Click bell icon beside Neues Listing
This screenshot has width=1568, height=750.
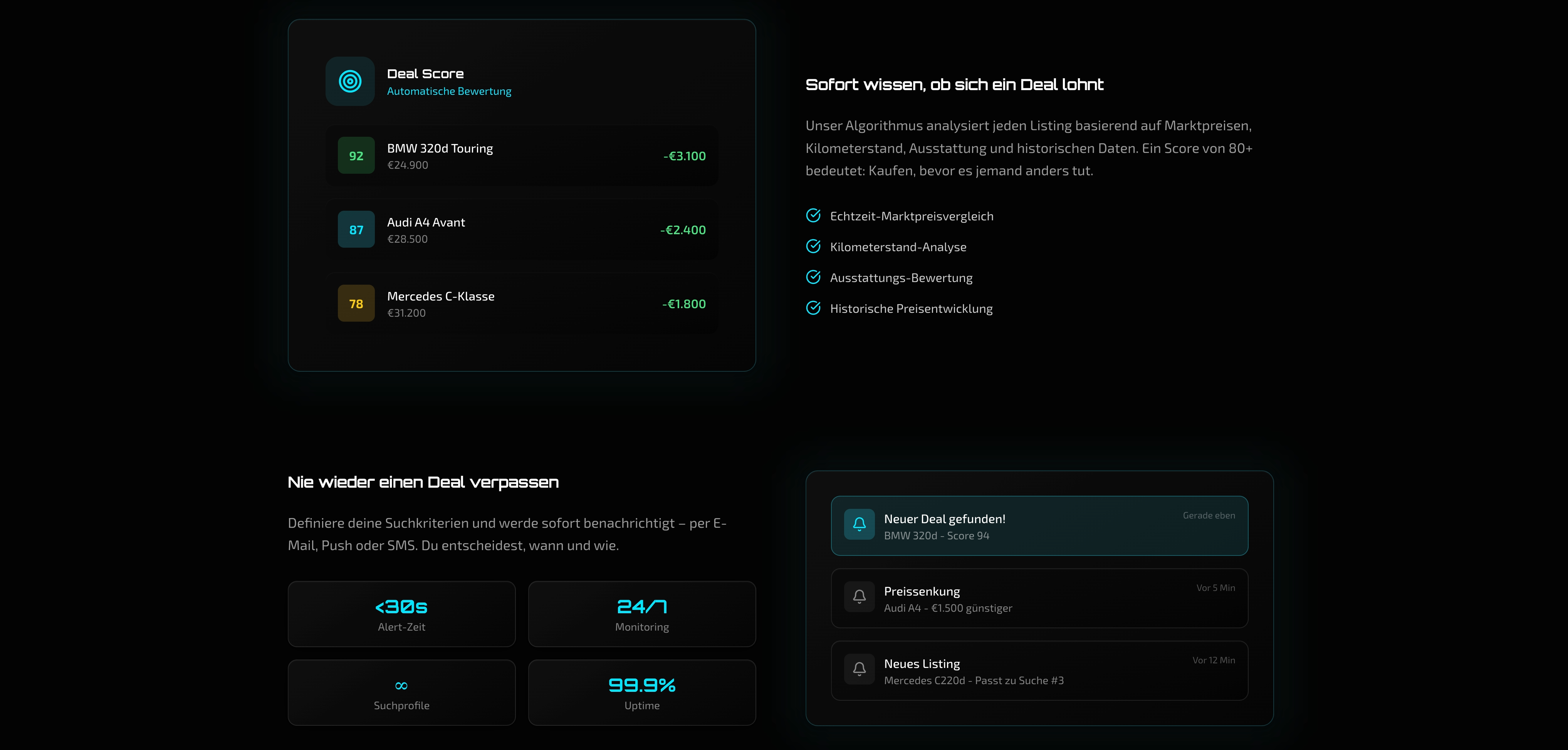click(860, 669)
